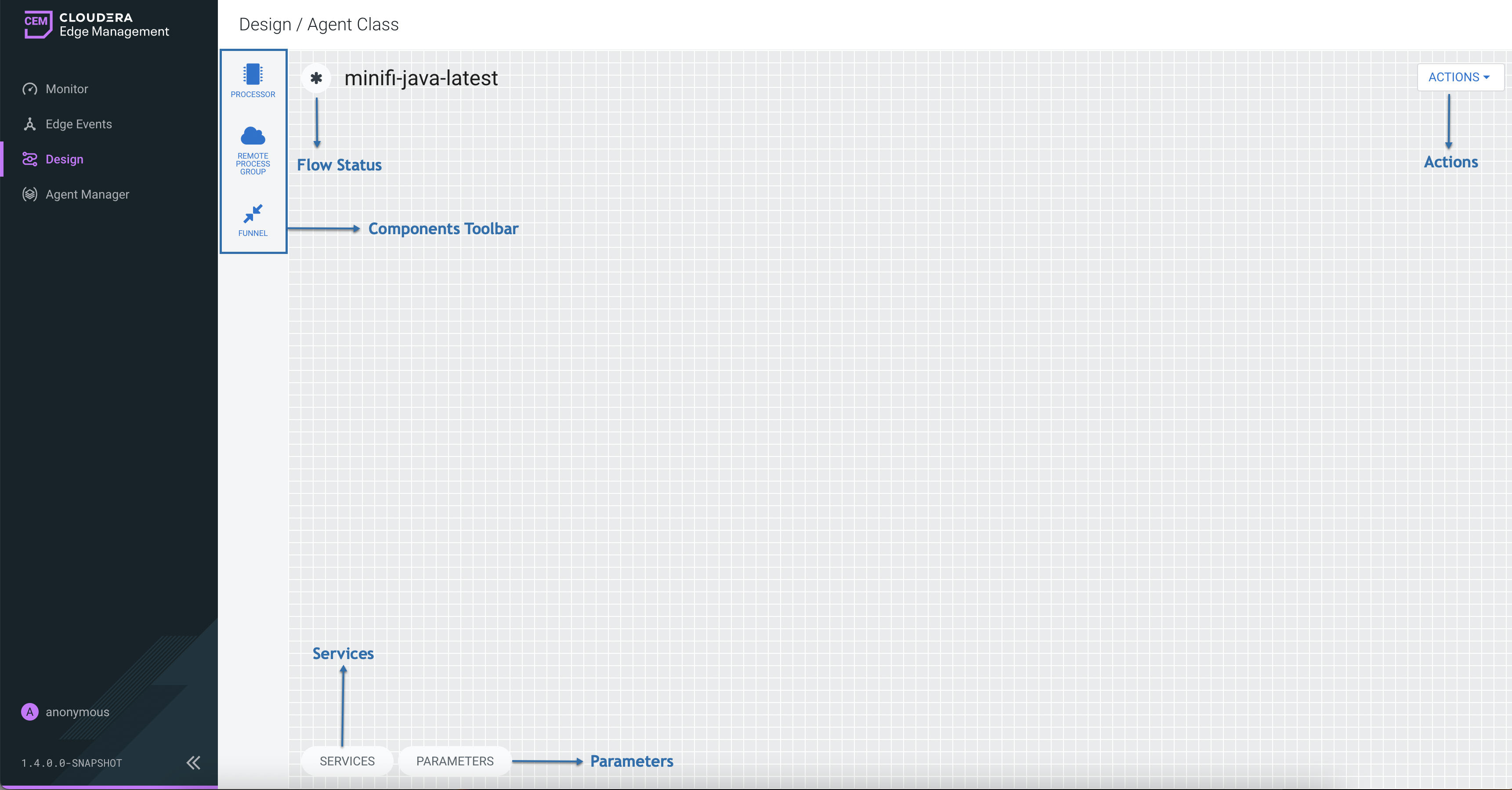Open the ACTIONS dropdown menu
The height and width of the screenshot is (790, 1512).
pos(1459,77)
